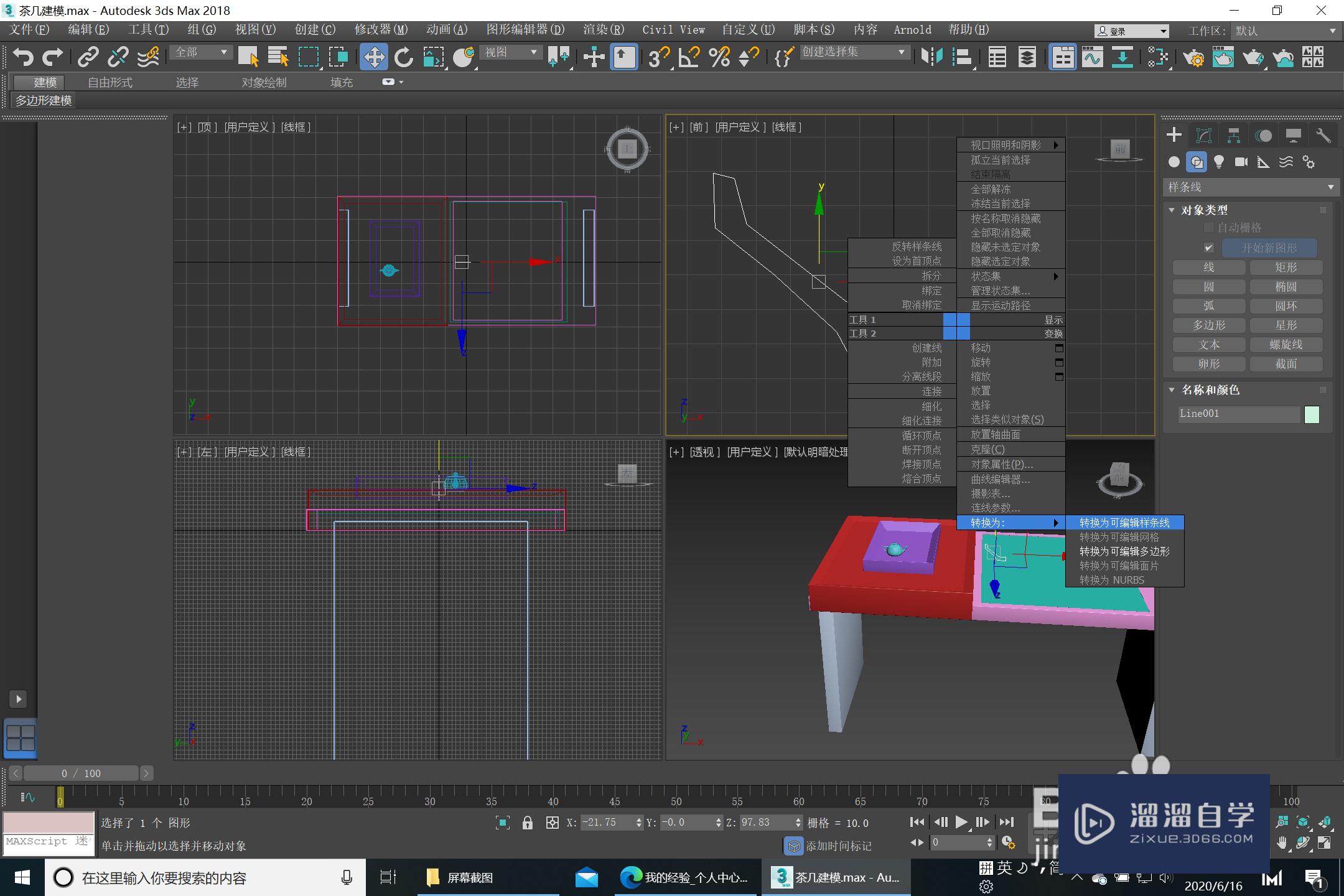
Task: Toggle the Percent Snap icon
Action: [x=719, y=57]
